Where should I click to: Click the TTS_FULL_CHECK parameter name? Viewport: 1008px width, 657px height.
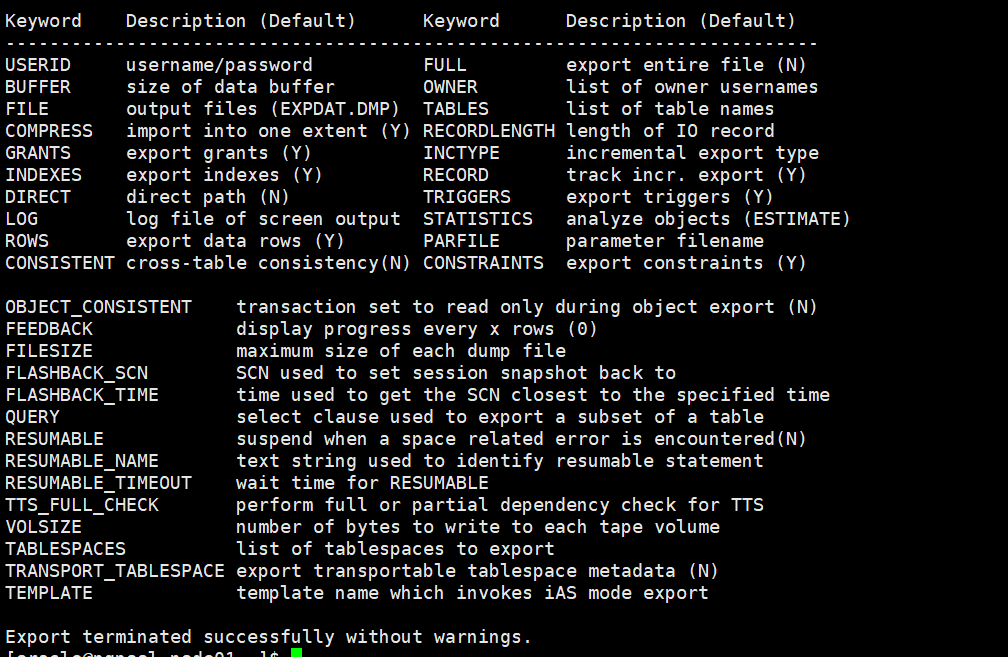click(x=82, y=505)
